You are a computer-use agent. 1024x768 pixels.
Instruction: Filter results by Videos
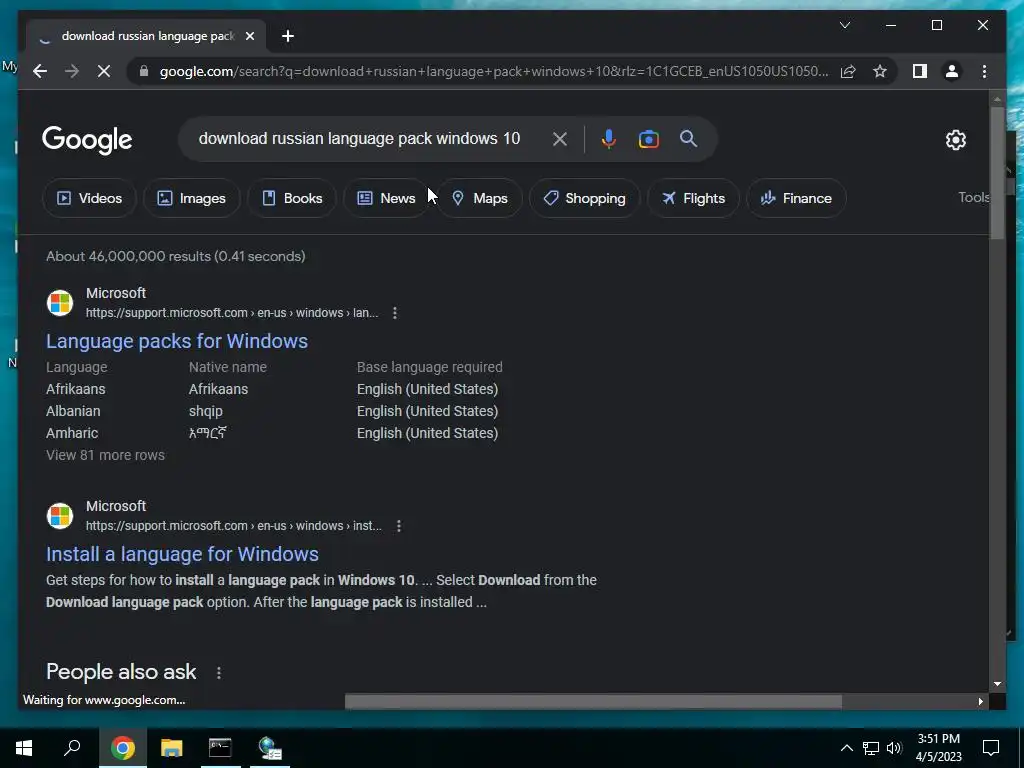[x=89, y=198]
